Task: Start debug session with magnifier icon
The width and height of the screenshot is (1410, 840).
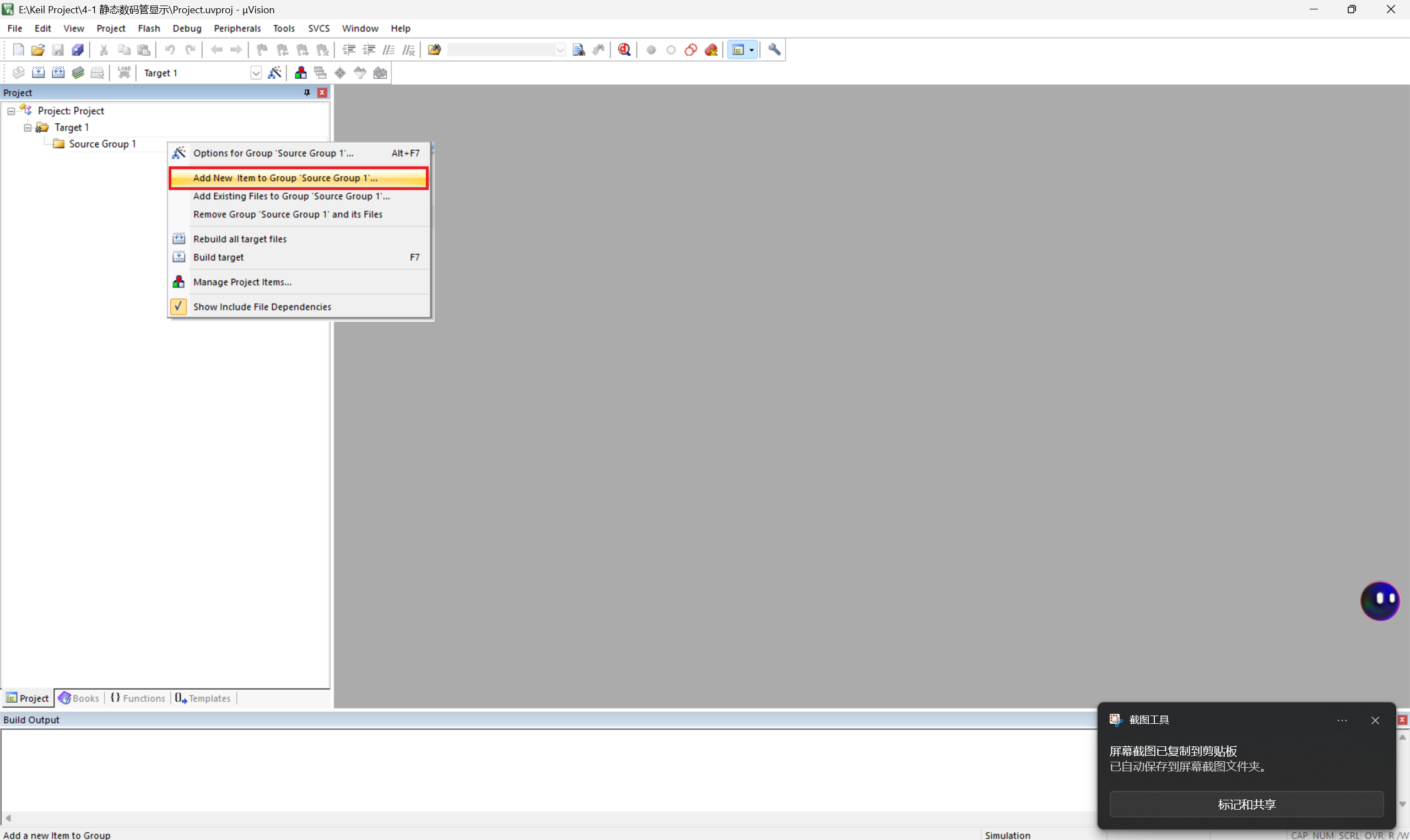Action: (x=624, y=50)
